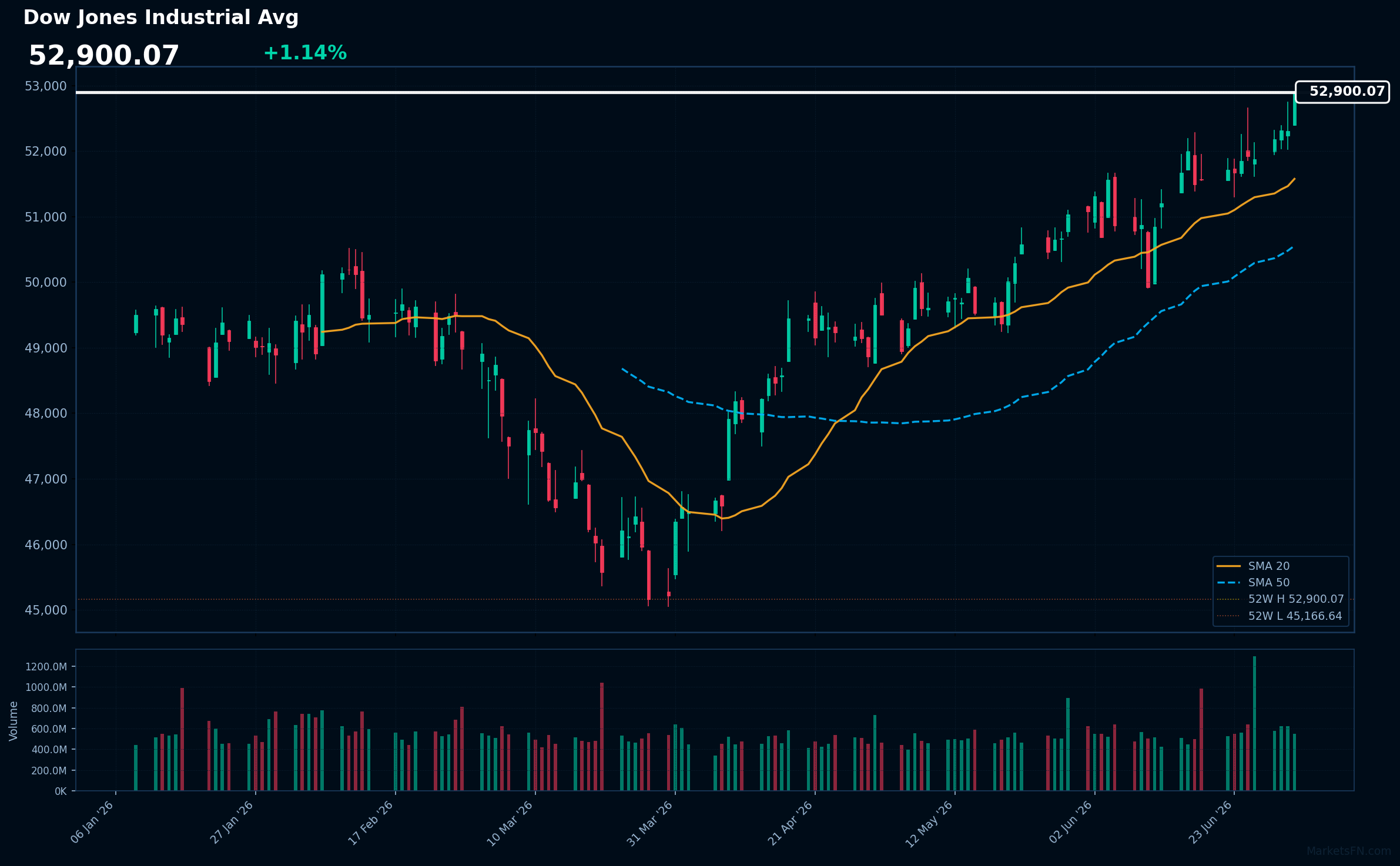The width and height of the screenshot is (1400, 866).
Task: Click the +1.14% change percentage
Action: [305, 53]
